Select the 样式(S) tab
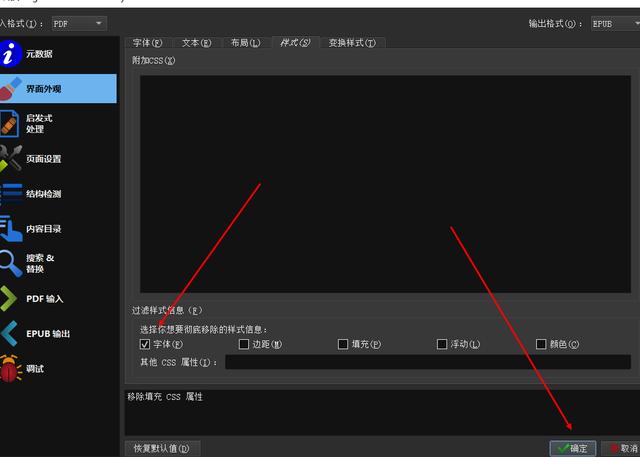Image resolution: width=640 pixels, height=457 pixels. pyautogui.click(x=295, y=42)
